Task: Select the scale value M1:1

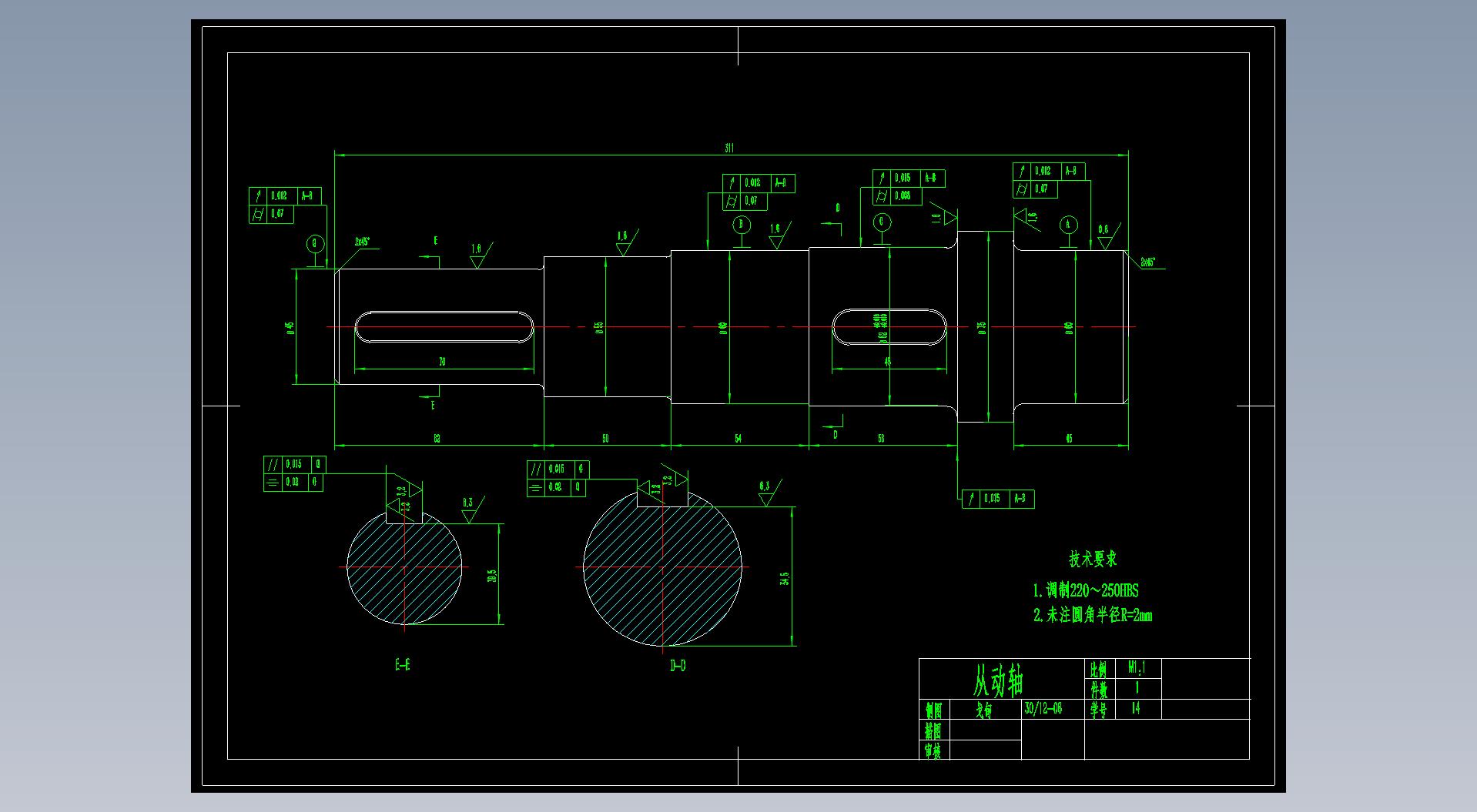Action: (x=1136, y=668)
